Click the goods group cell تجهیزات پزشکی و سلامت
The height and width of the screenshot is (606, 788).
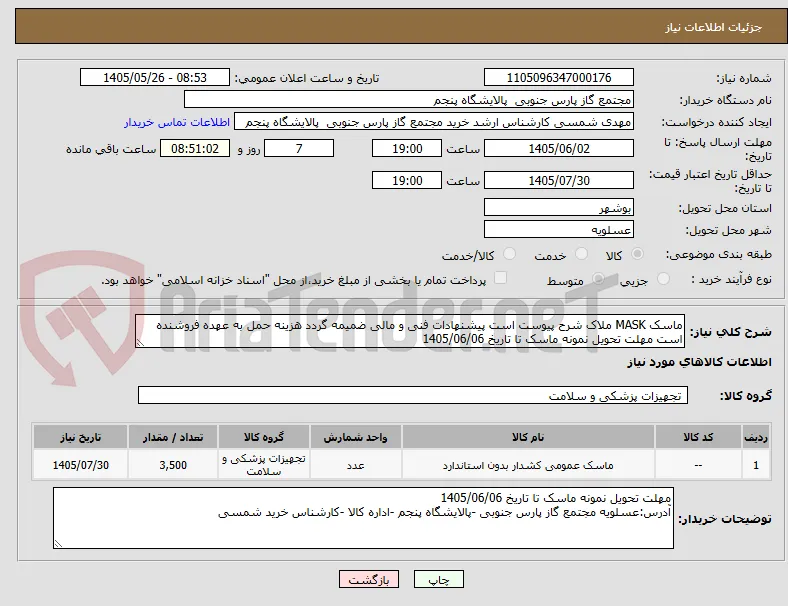pos(263,465)
